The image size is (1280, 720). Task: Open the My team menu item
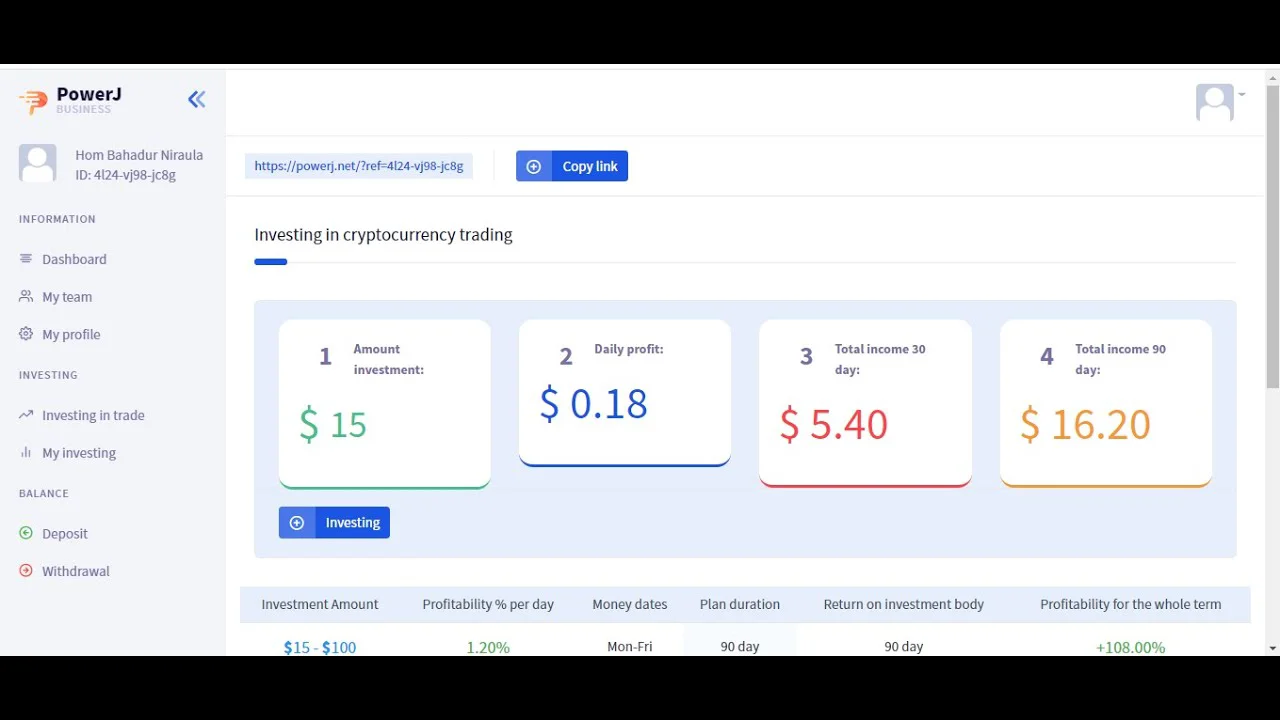coord(67,297)
